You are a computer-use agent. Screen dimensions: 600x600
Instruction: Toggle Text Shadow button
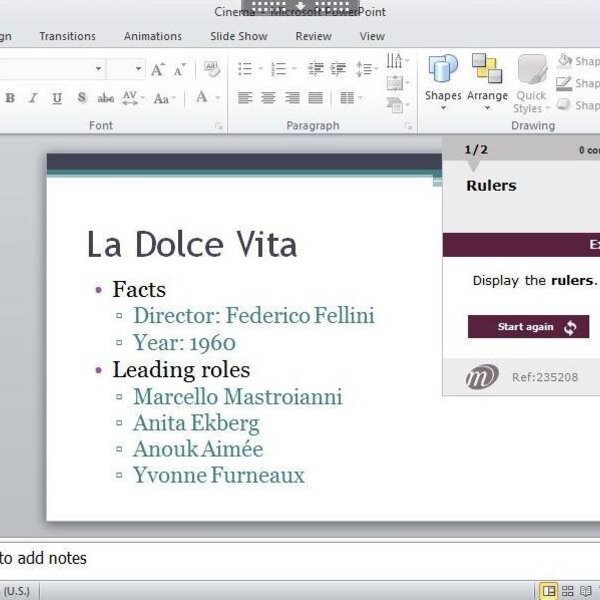coord(82,98)
